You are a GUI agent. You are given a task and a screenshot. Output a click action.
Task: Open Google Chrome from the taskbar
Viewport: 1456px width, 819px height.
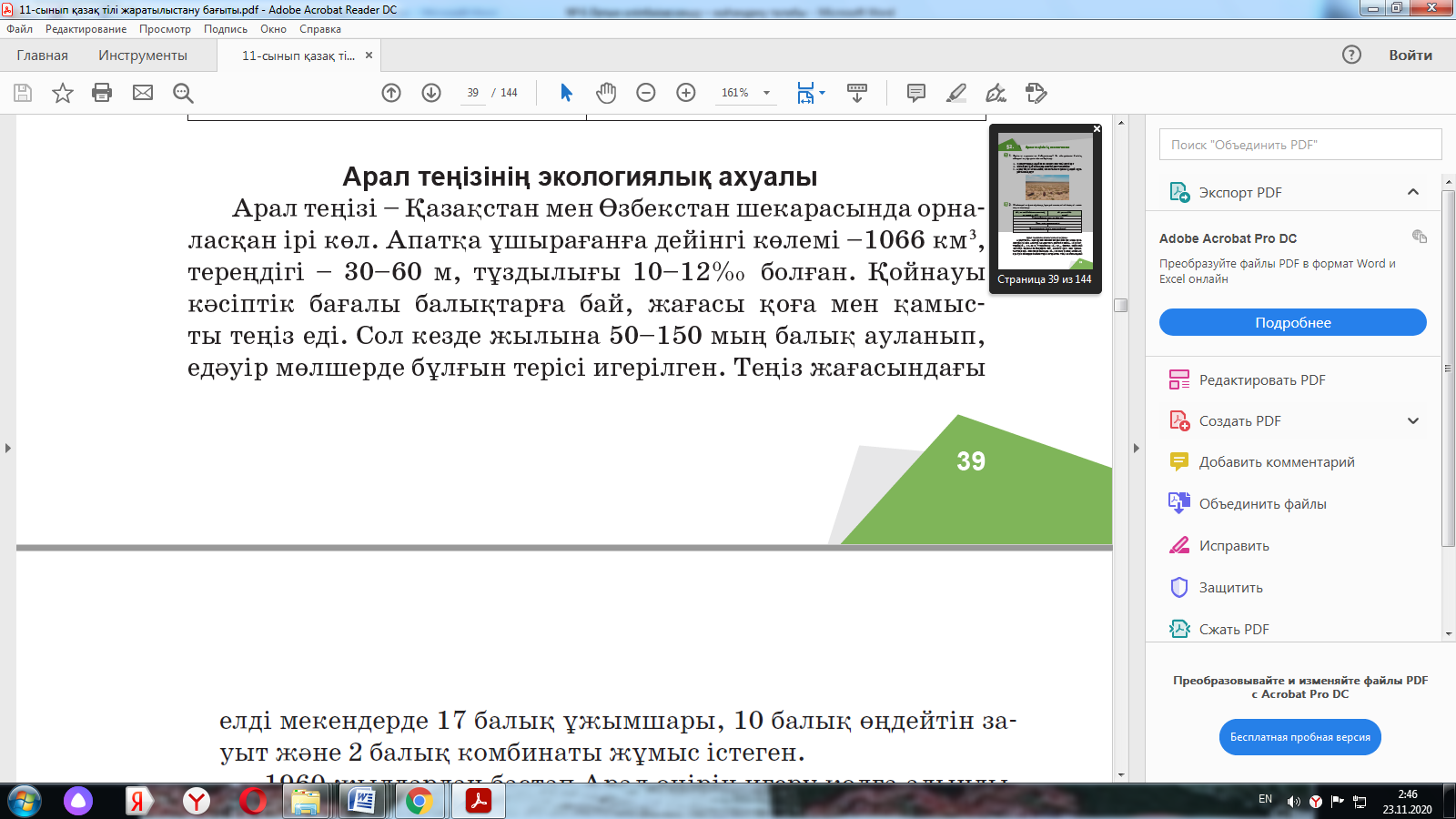click(x=419, y=801)
